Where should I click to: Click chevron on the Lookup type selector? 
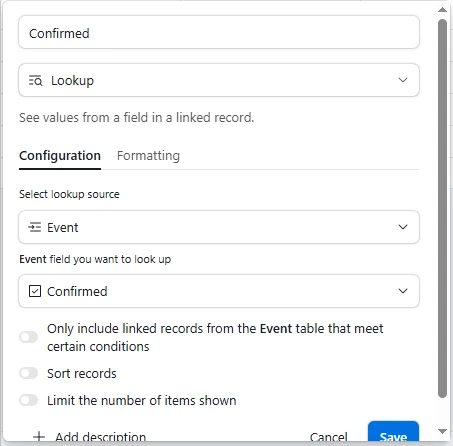[x=403, y=80]
